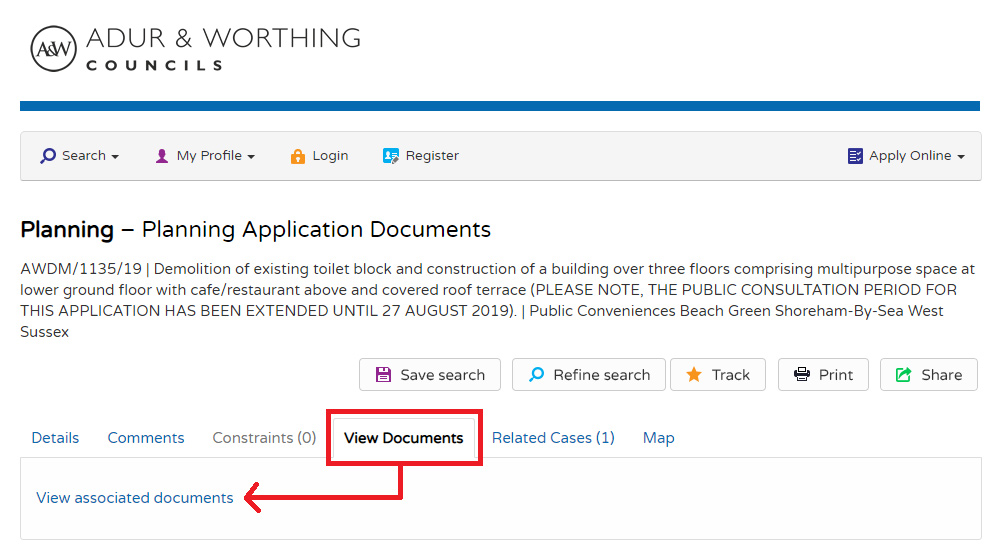
Task: Expand the My Profile dropdown caret
Action: pyautogui.click(x=251, y=157)
